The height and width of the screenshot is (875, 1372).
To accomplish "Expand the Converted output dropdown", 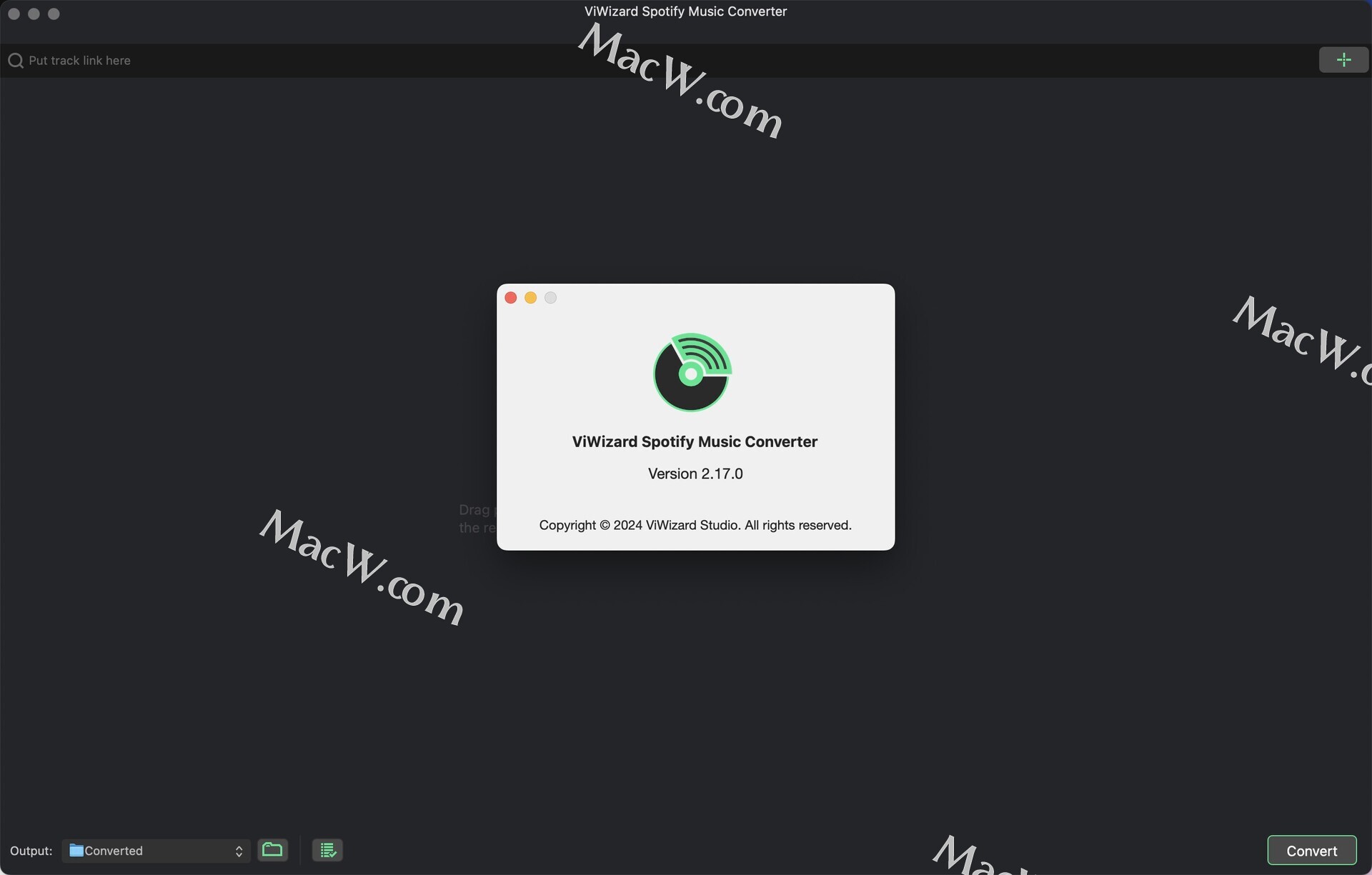I will 156,851.
